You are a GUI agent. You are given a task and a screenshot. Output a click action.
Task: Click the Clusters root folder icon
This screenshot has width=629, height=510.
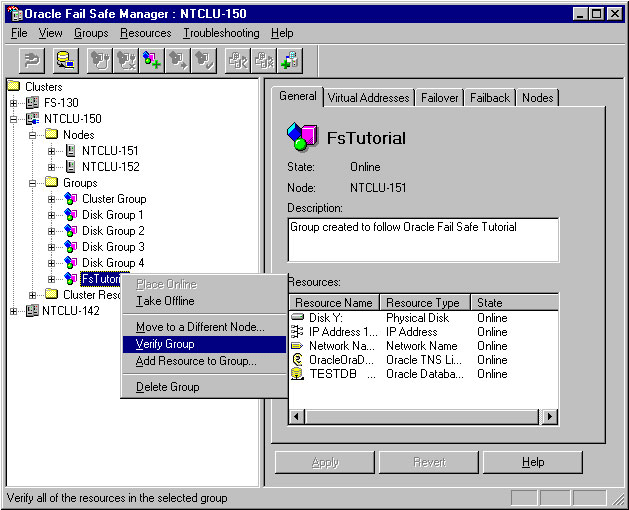click(14, 86)
